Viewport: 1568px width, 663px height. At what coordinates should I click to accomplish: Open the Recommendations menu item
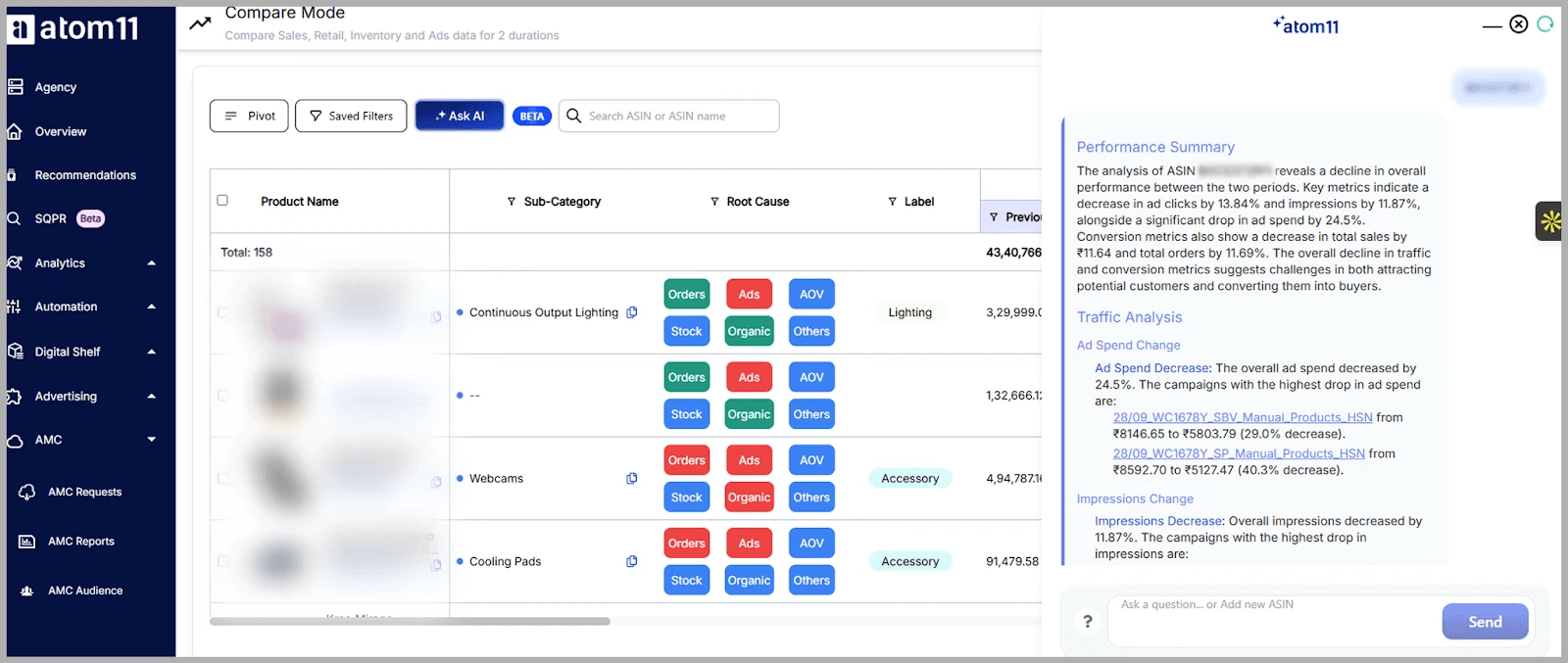click(x=85, y=175)
